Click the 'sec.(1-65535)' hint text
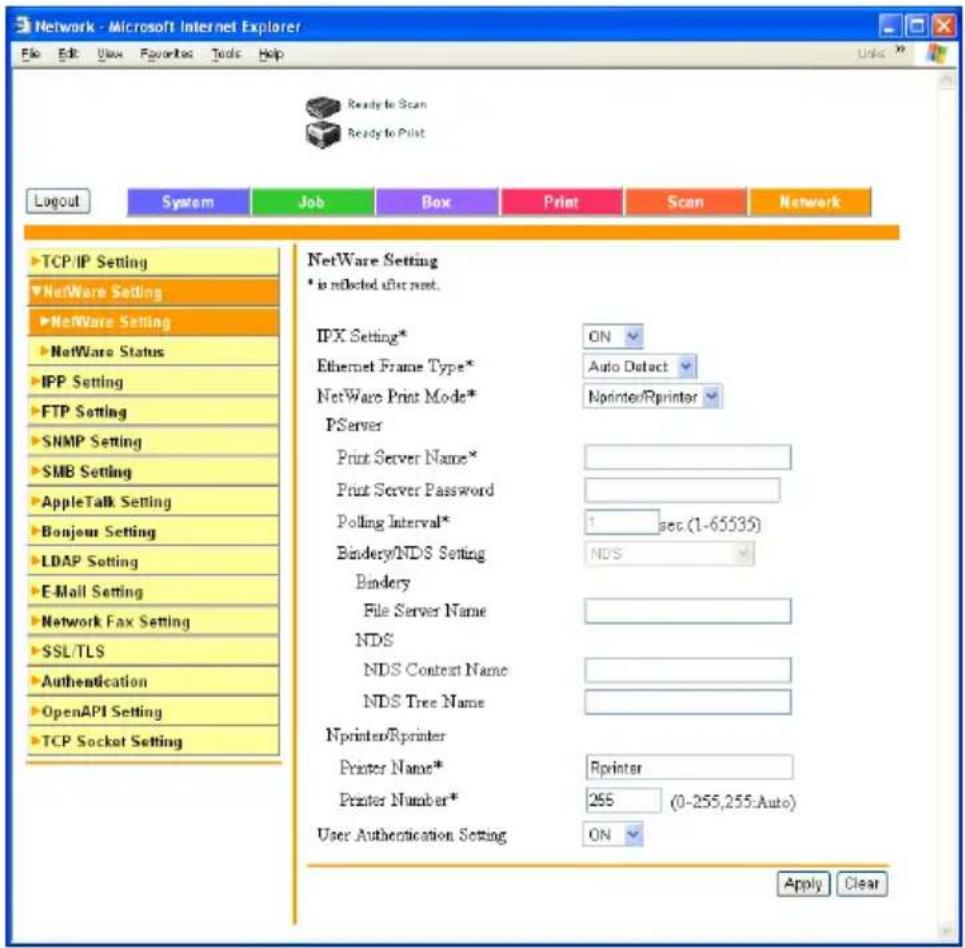This screenshot has height=948, width=965. pyautogui.click(x=710, y=524)
